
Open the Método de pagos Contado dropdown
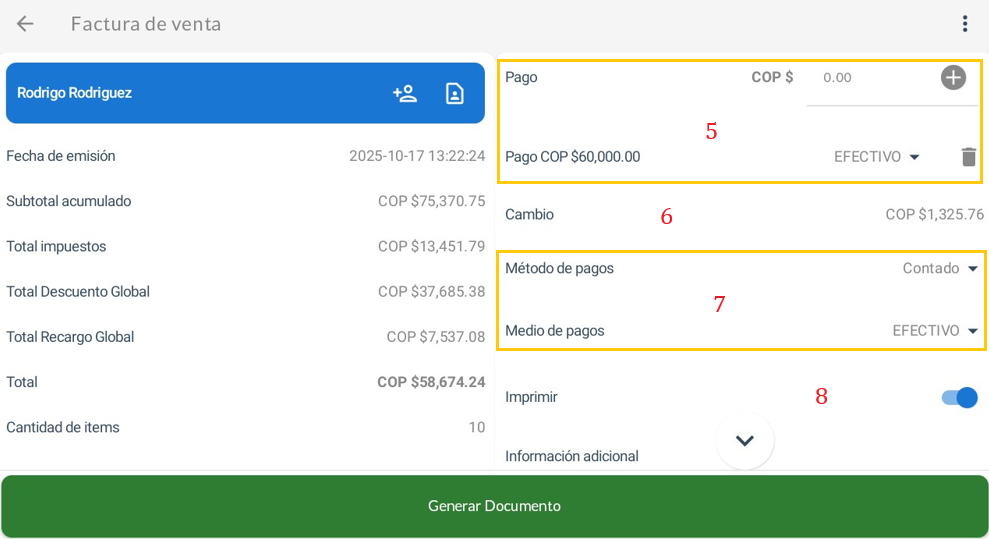(x=940, y=268)
